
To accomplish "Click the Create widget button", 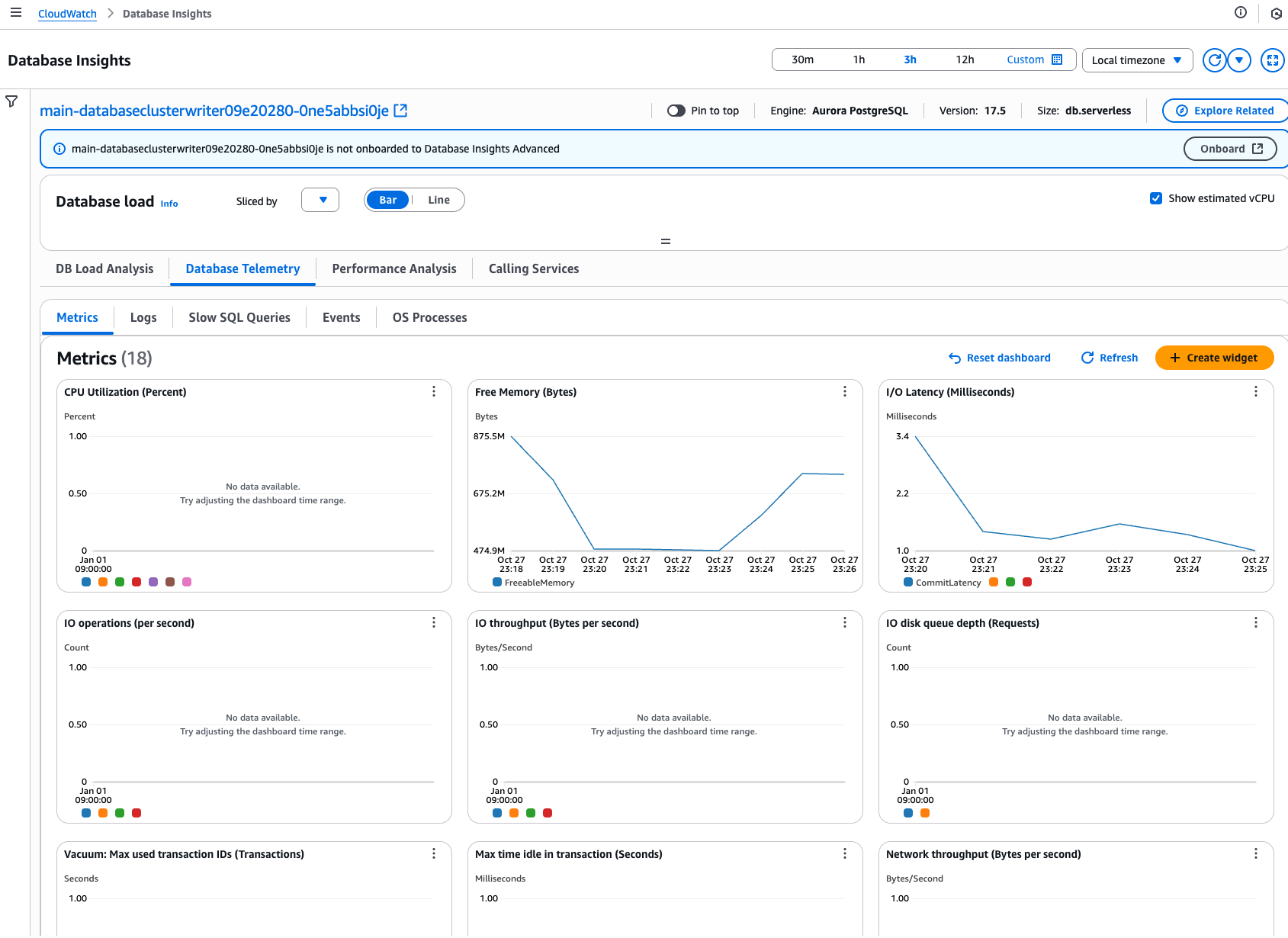I will pos(1214,358).
